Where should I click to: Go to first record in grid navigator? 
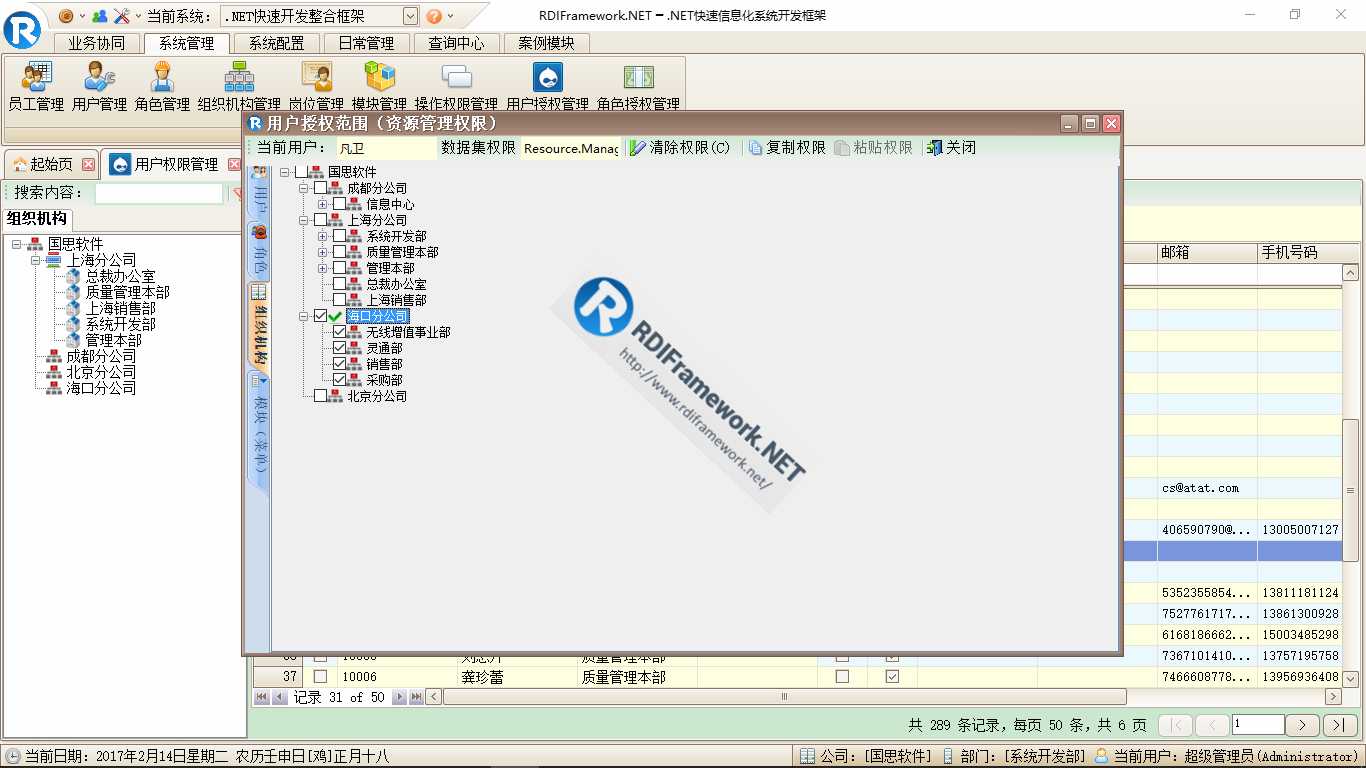click(x=262, y=697)
